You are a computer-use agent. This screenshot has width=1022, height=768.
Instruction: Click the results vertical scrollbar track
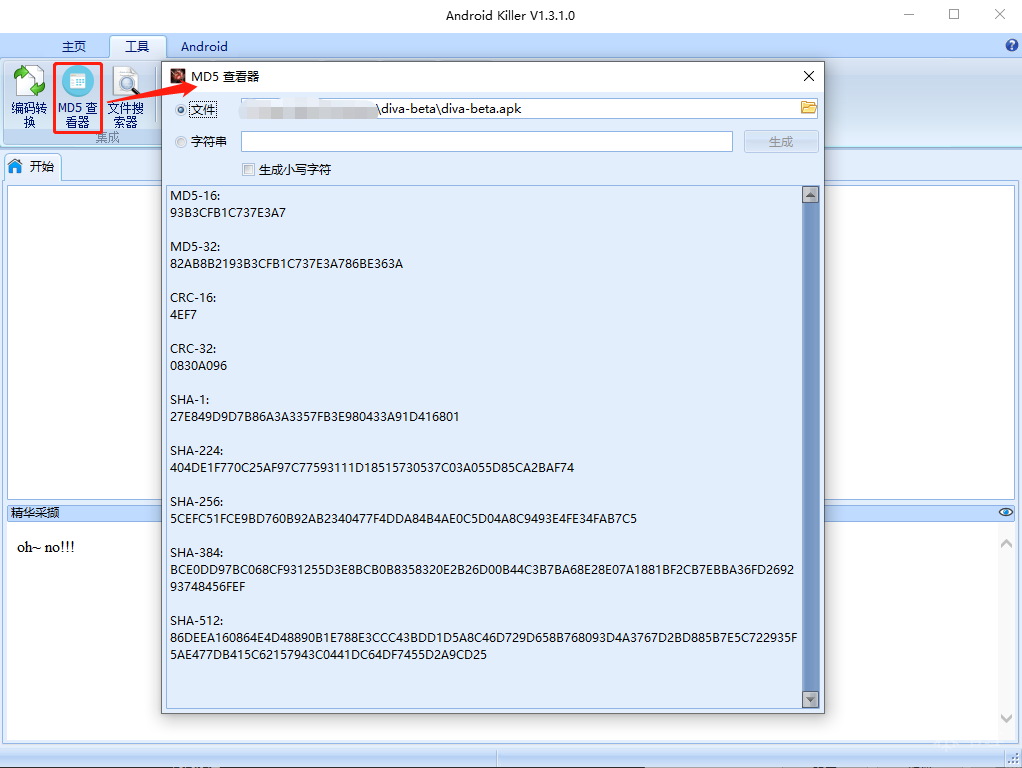810,447
